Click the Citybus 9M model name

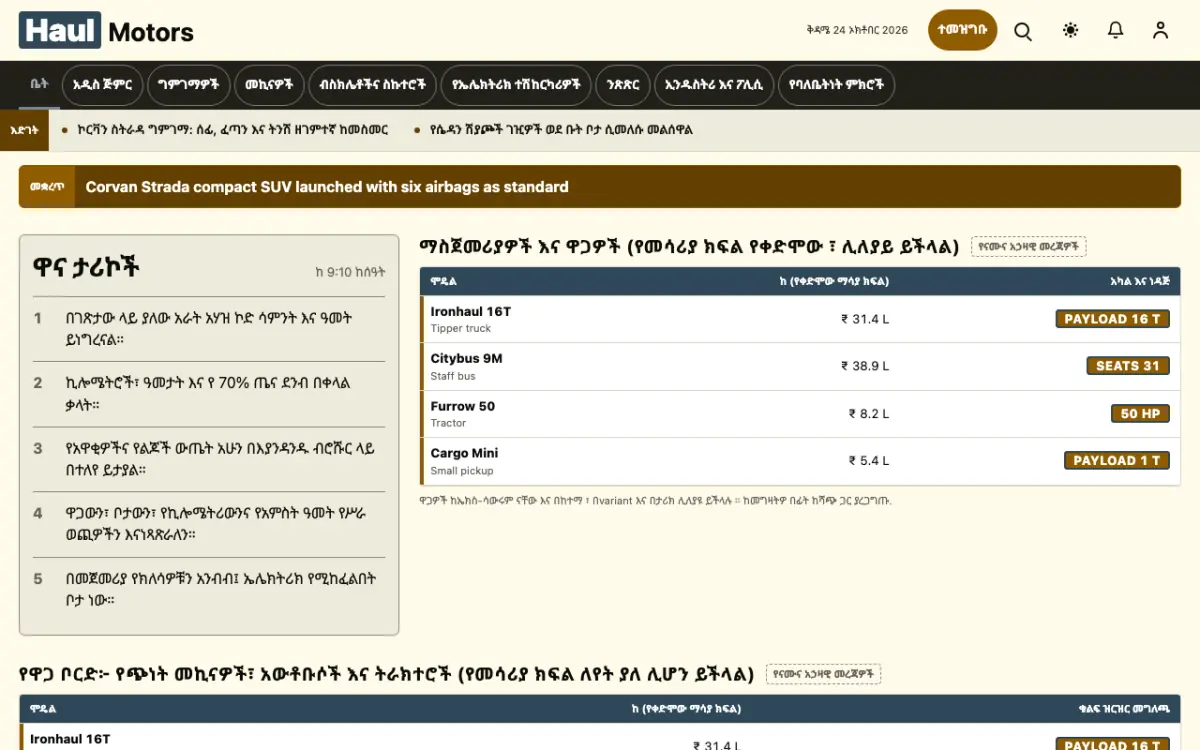click(467, 359)
